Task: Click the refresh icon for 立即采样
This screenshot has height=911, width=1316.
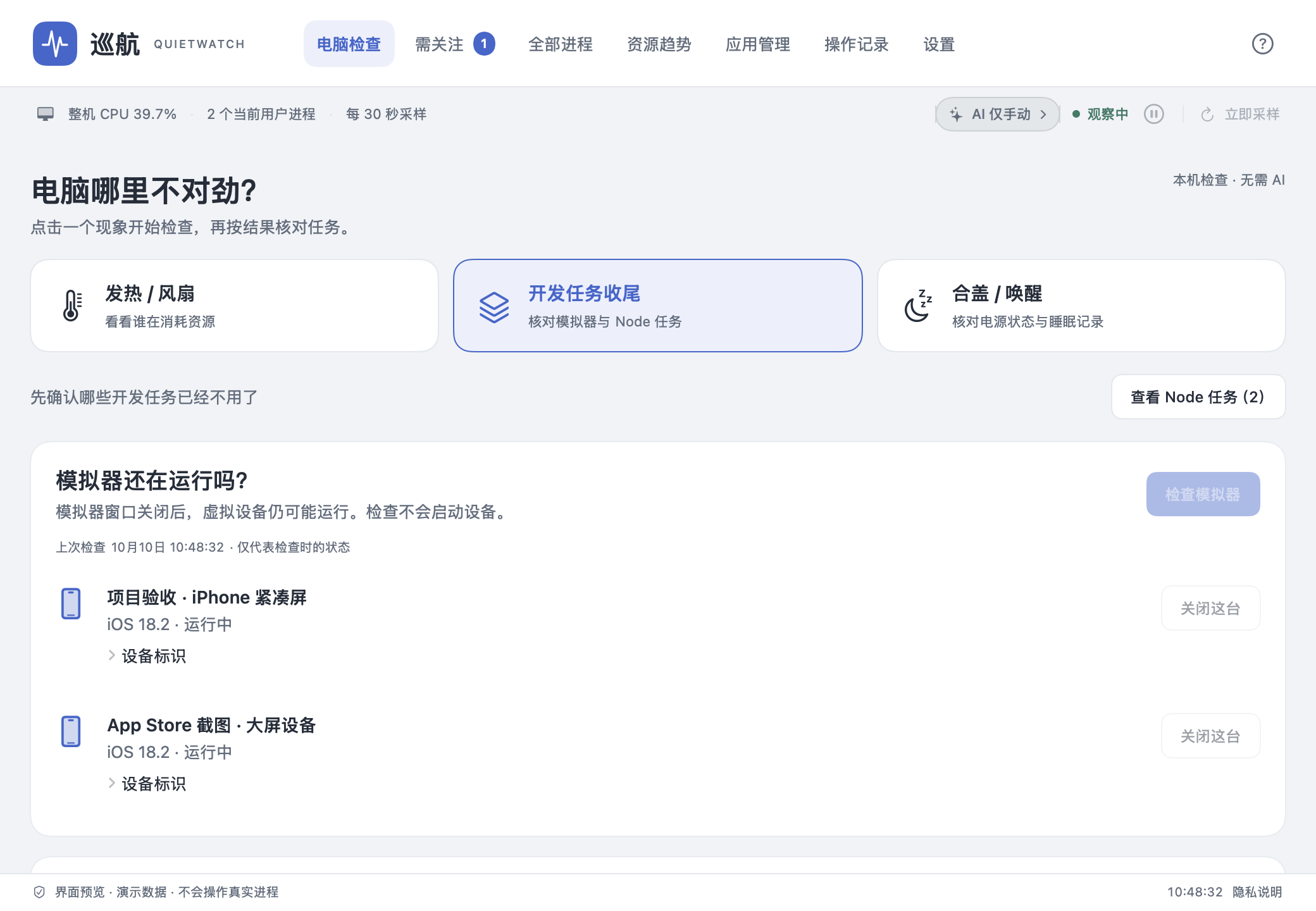Action: [x=1207, y=115]
